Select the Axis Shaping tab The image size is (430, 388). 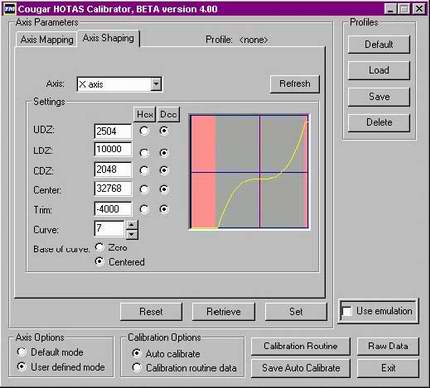(x=108, y=38)
